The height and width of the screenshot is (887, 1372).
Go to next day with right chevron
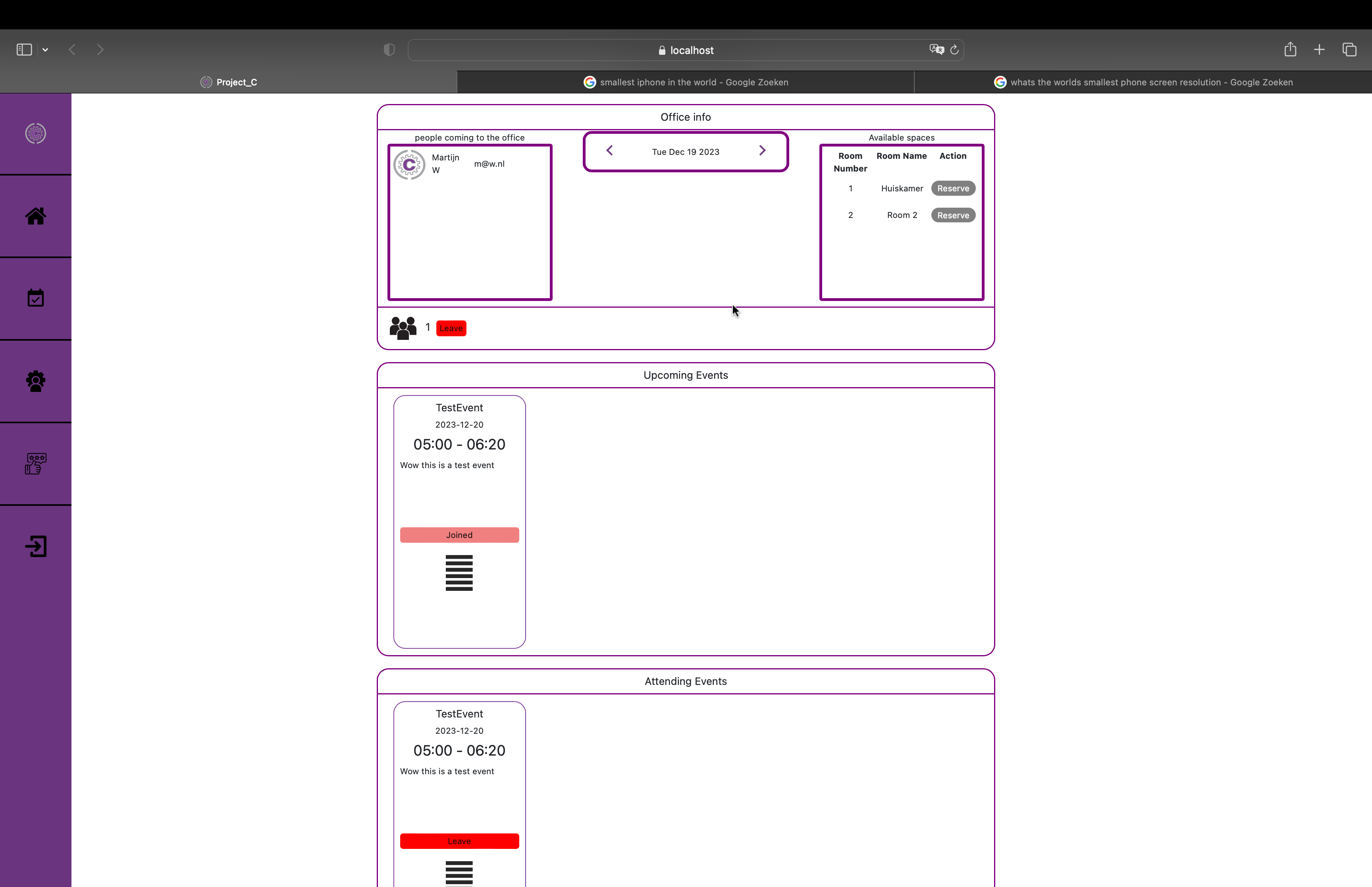[762, 151]
